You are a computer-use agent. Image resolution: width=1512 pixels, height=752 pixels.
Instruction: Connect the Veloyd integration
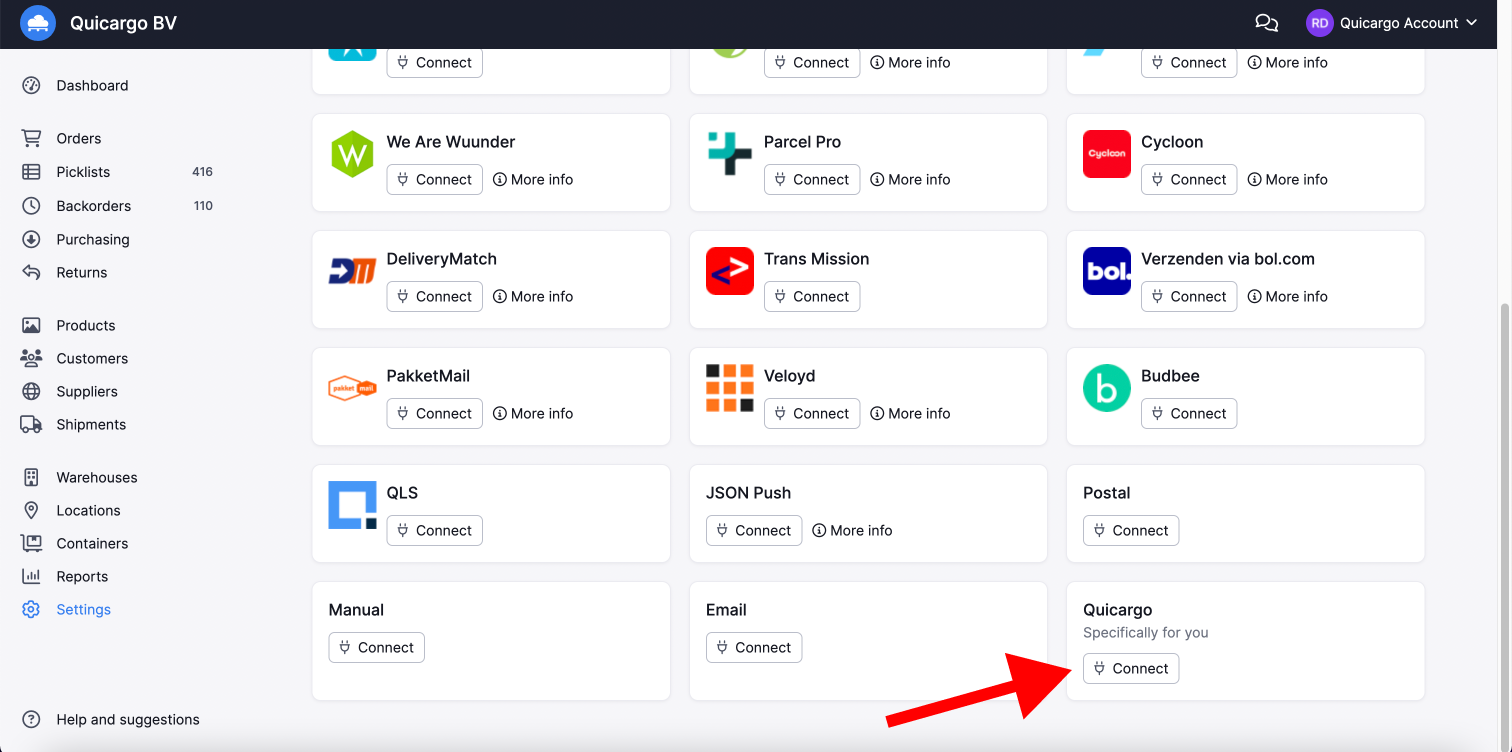[x=812, y=413]
